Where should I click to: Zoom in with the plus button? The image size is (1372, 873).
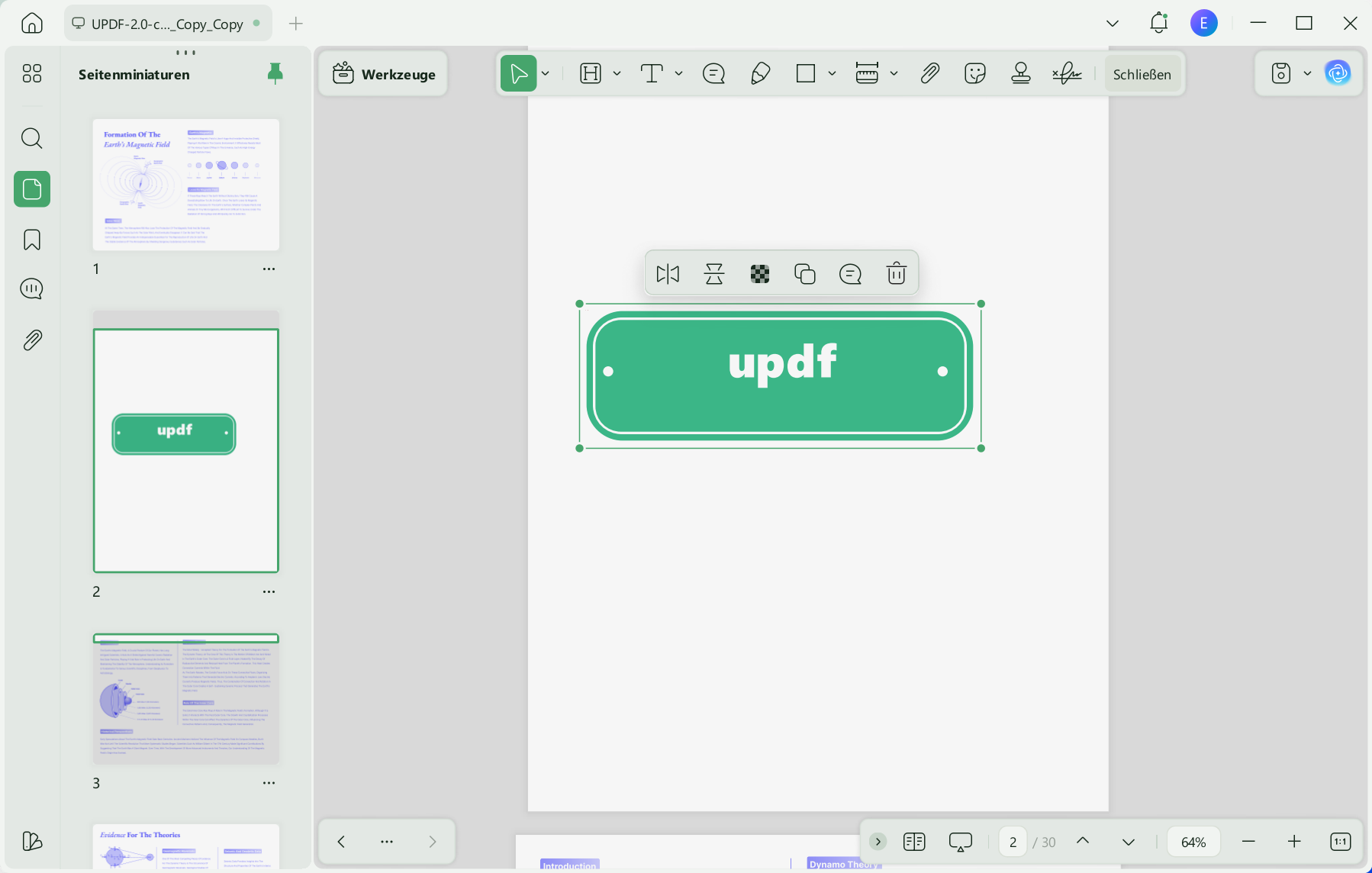coord(1294,841)
